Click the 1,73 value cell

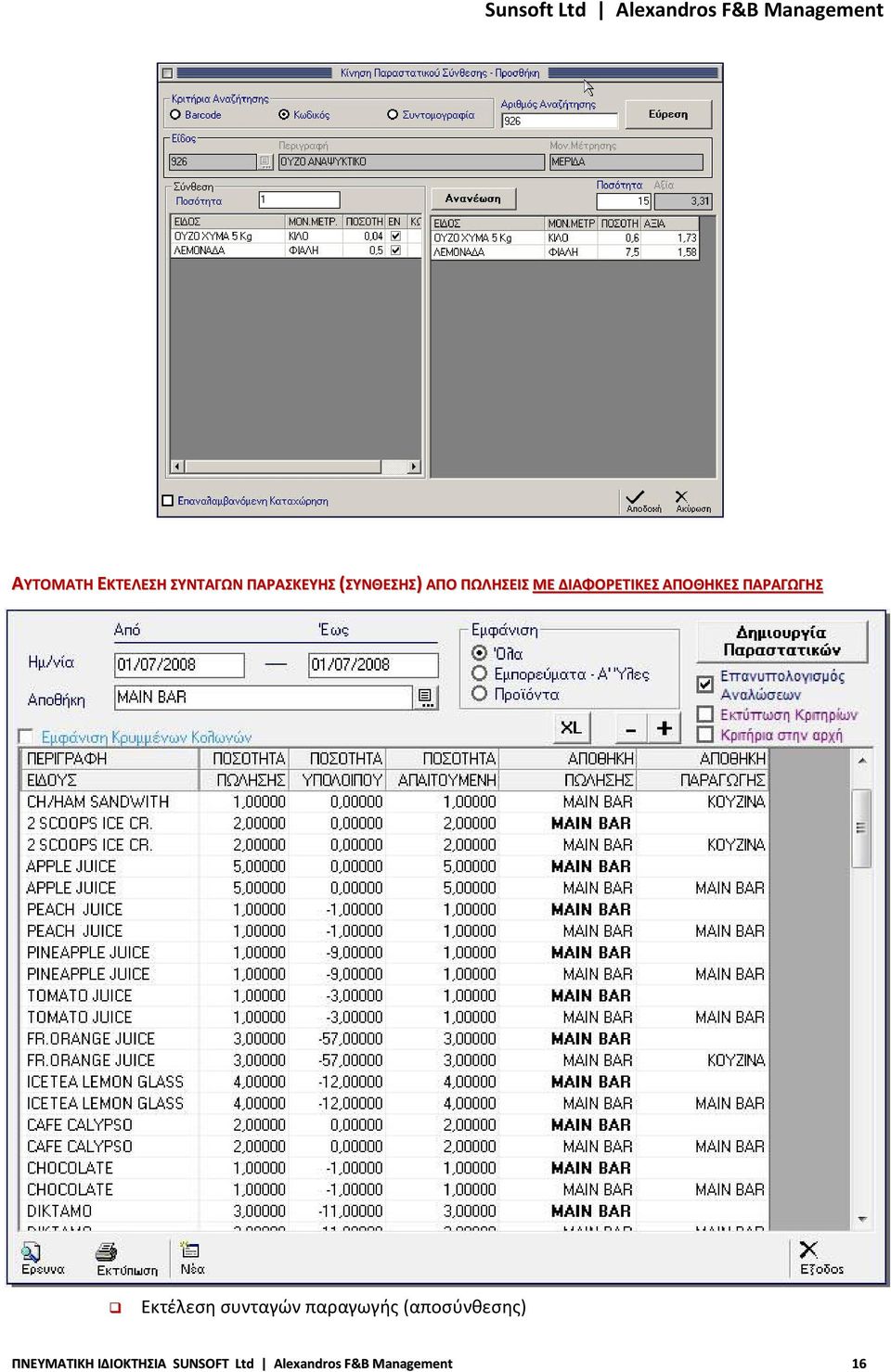669,238
